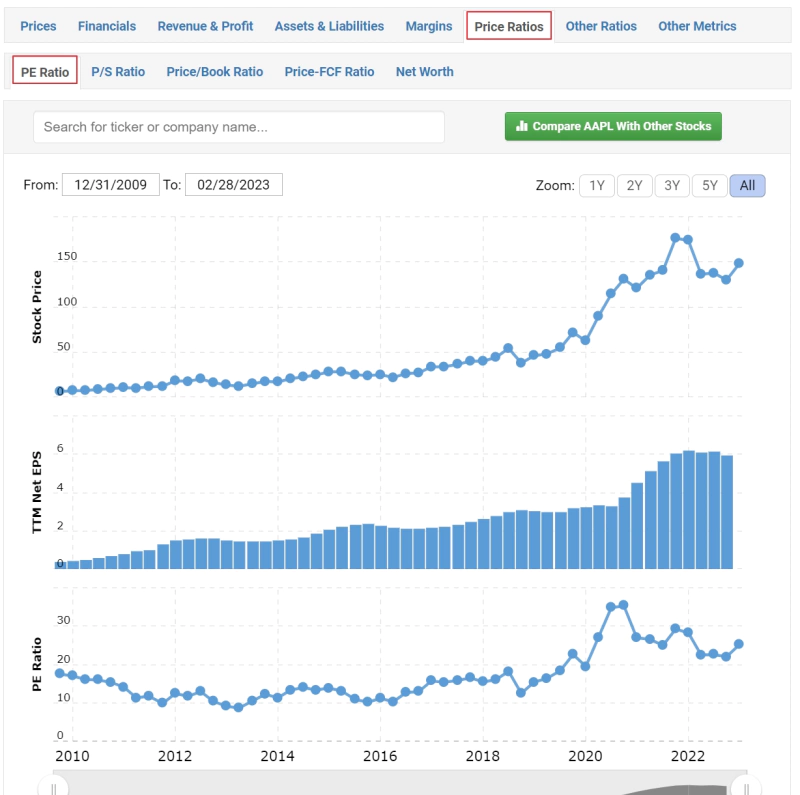
Task: Click Compare AAPL With Other Stocks button
Action: point(613,126)
